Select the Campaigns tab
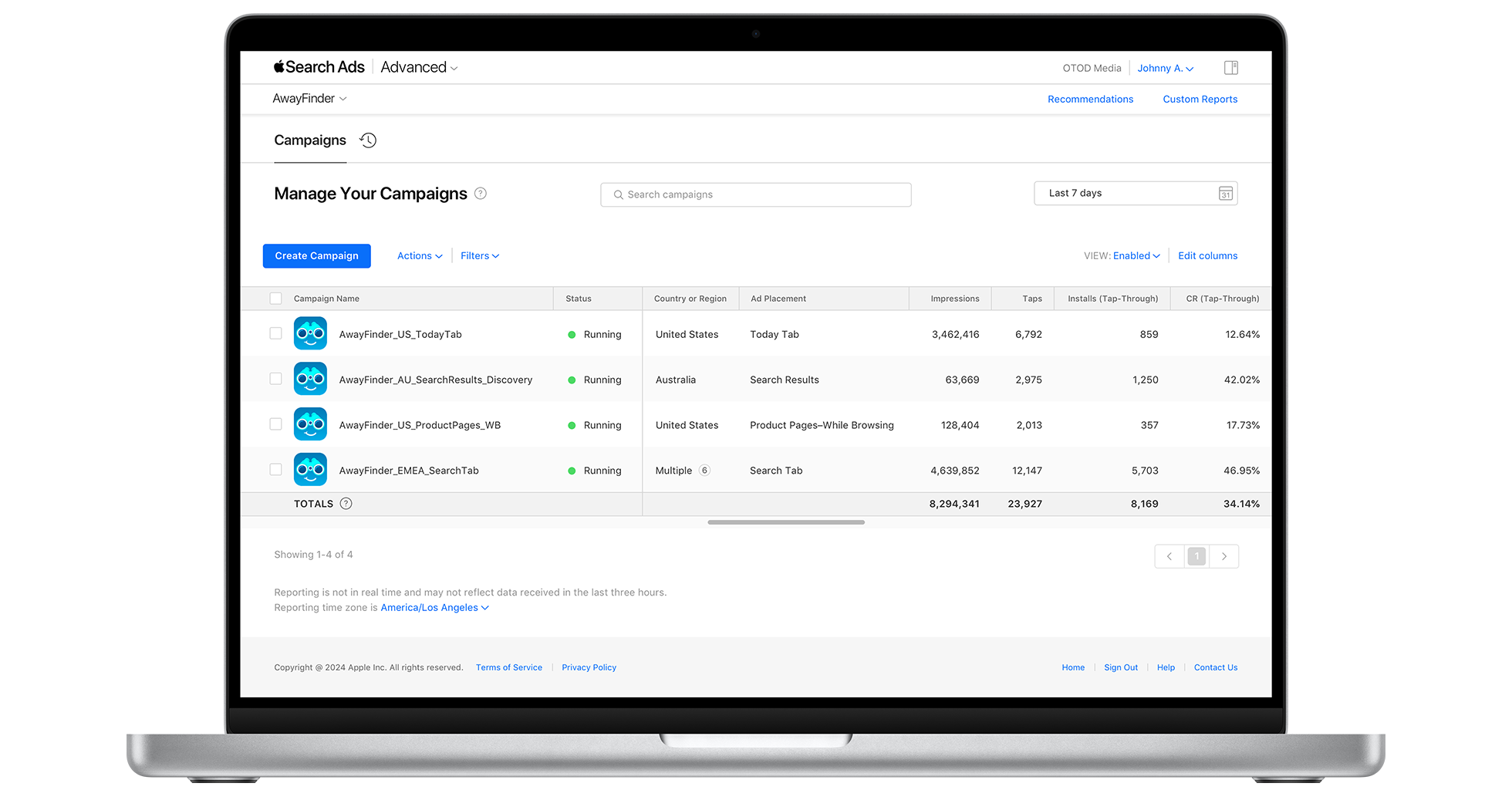The image size is (1512, 790). [310, 140]
